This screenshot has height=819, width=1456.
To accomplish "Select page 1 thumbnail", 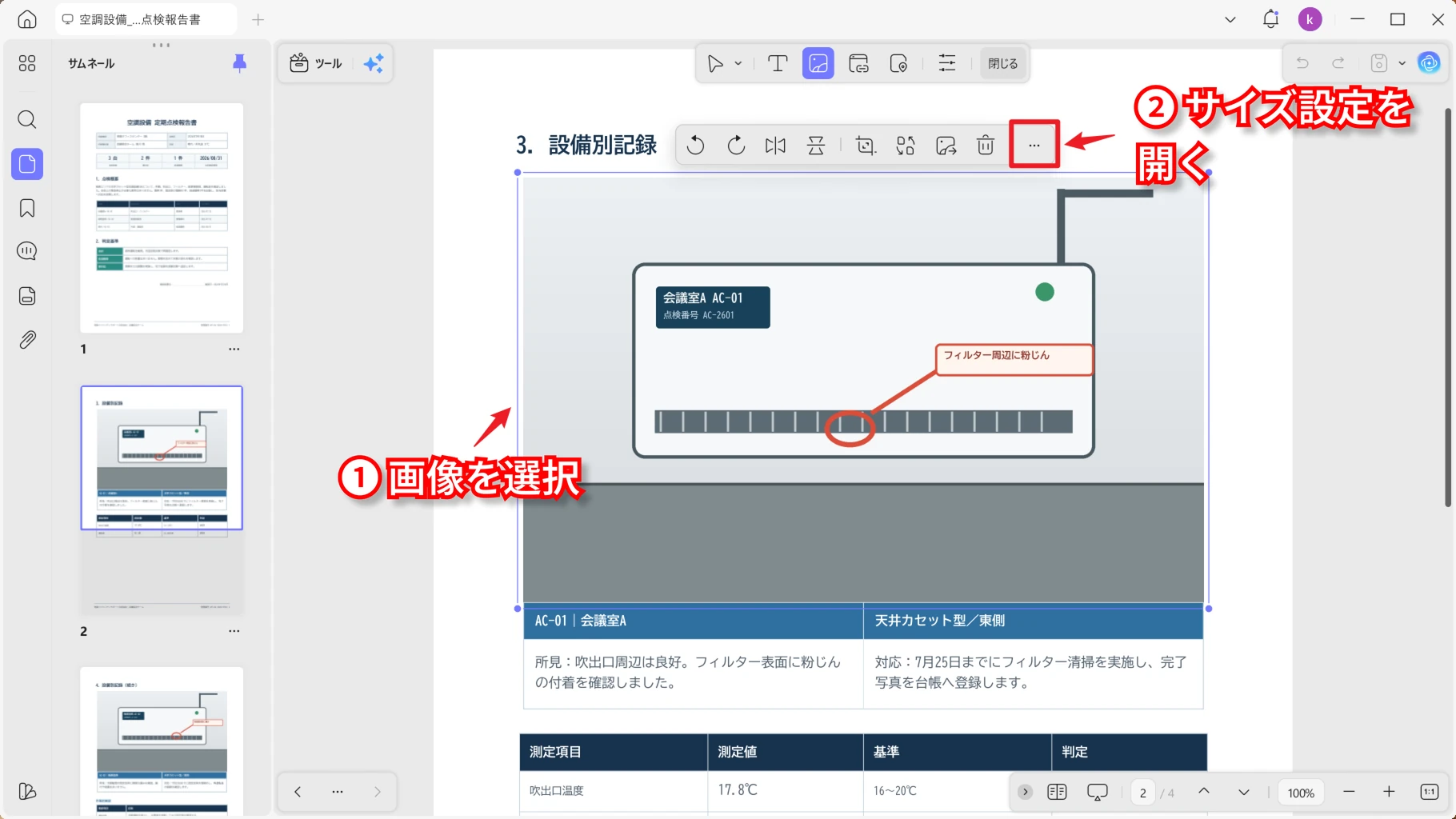I will [x=162, y=218].
